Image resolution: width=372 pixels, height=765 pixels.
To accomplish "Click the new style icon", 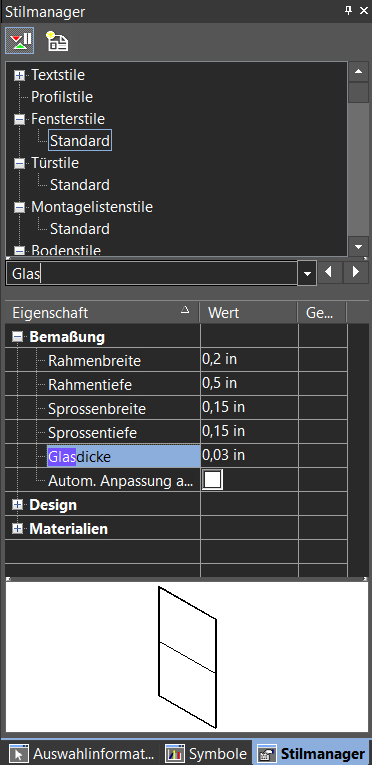I will coord(57,41).
